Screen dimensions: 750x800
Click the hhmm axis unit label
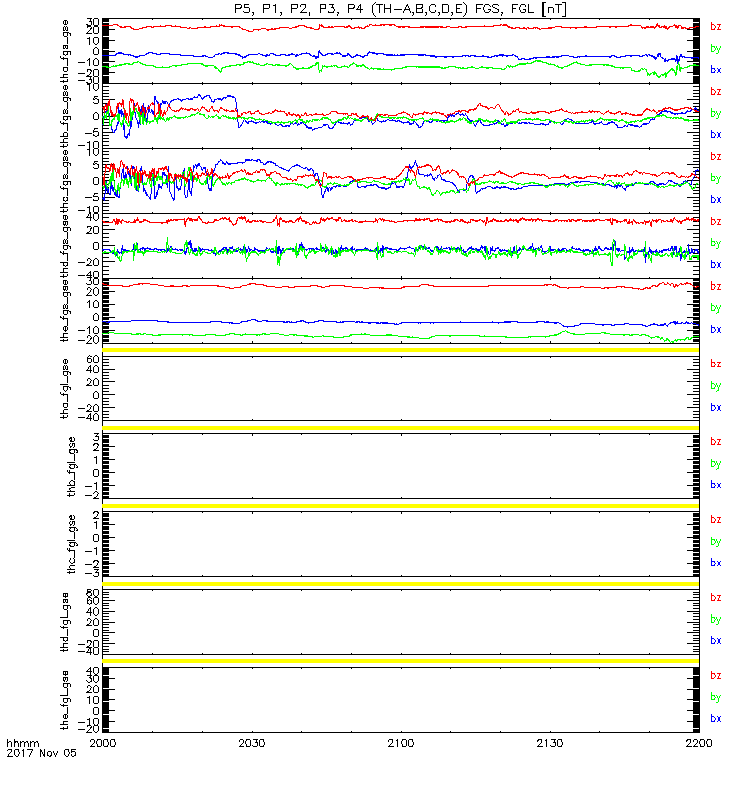tap(22, 743)
